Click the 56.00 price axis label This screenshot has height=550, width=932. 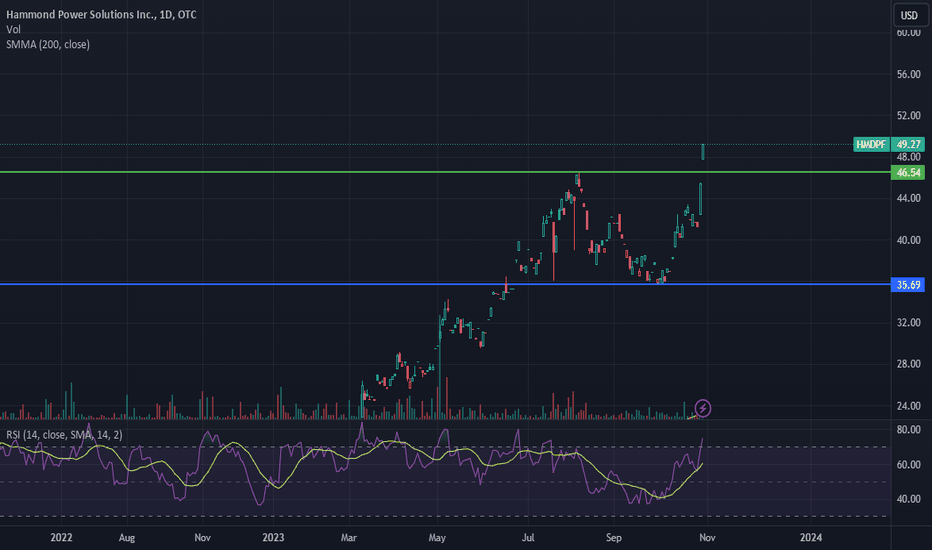coord(908,74)
